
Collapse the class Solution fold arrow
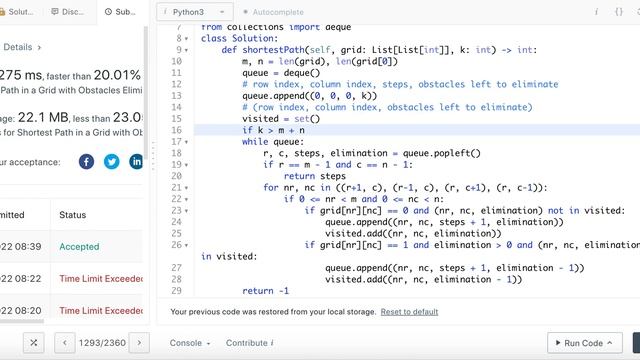click(x=187, y=39)
